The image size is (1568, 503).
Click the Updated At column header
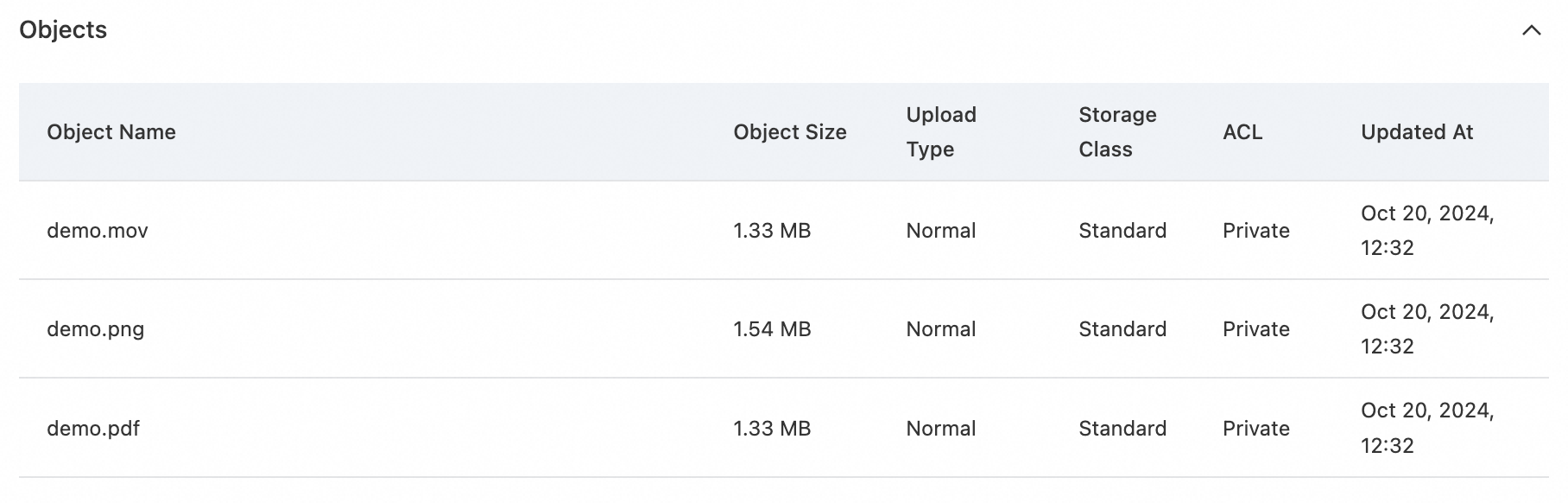[x=1416, y=132]
